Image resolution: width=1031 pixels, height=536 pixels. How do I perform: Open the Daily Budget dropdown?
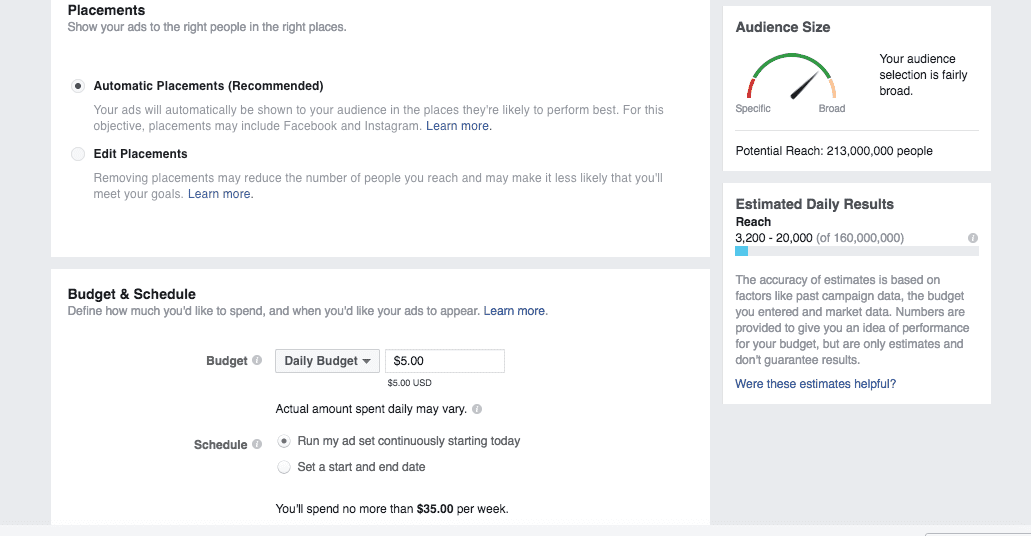coord(327,361)
